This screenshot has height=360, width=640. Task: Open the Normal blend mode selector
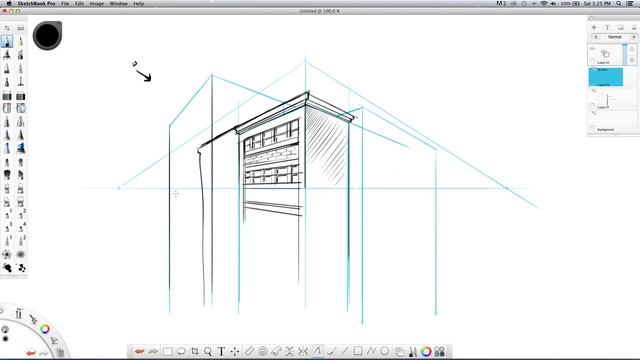tap(615, 37)
